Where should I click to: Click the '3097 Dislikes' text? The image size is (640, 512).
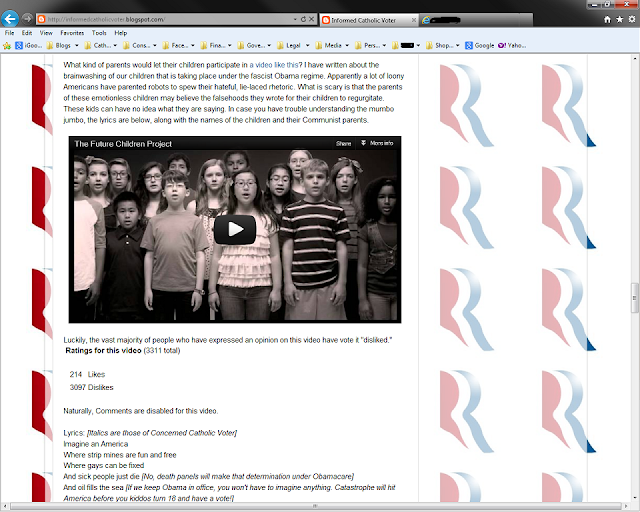91,387
